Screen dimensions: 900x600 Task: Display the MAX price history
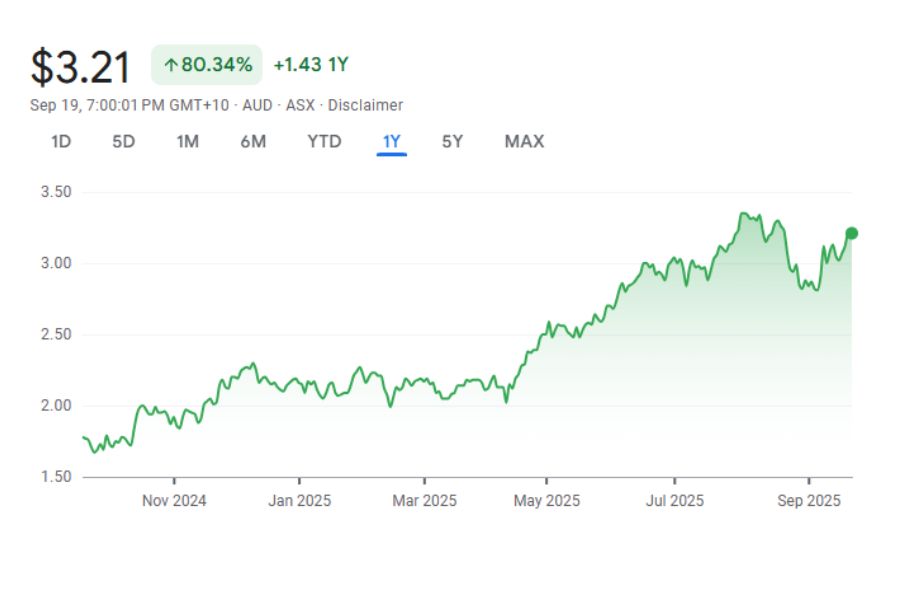524,142
